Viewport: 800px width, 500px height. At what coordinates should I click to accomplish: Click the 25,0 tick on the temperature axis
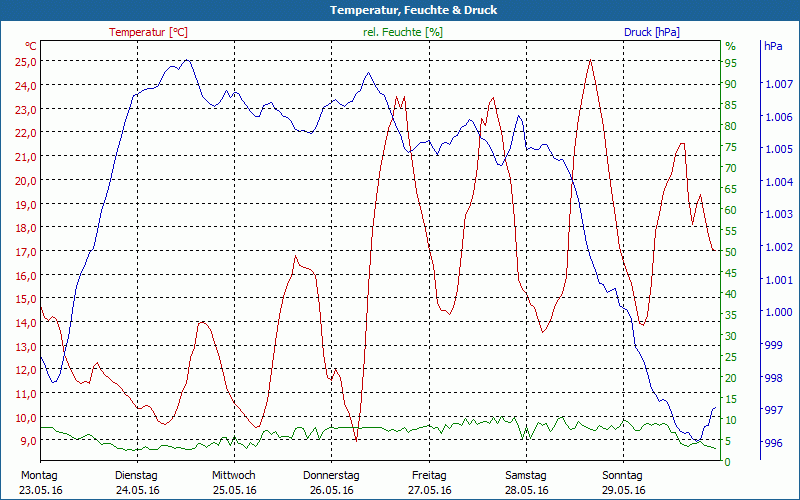pos(26,61)
